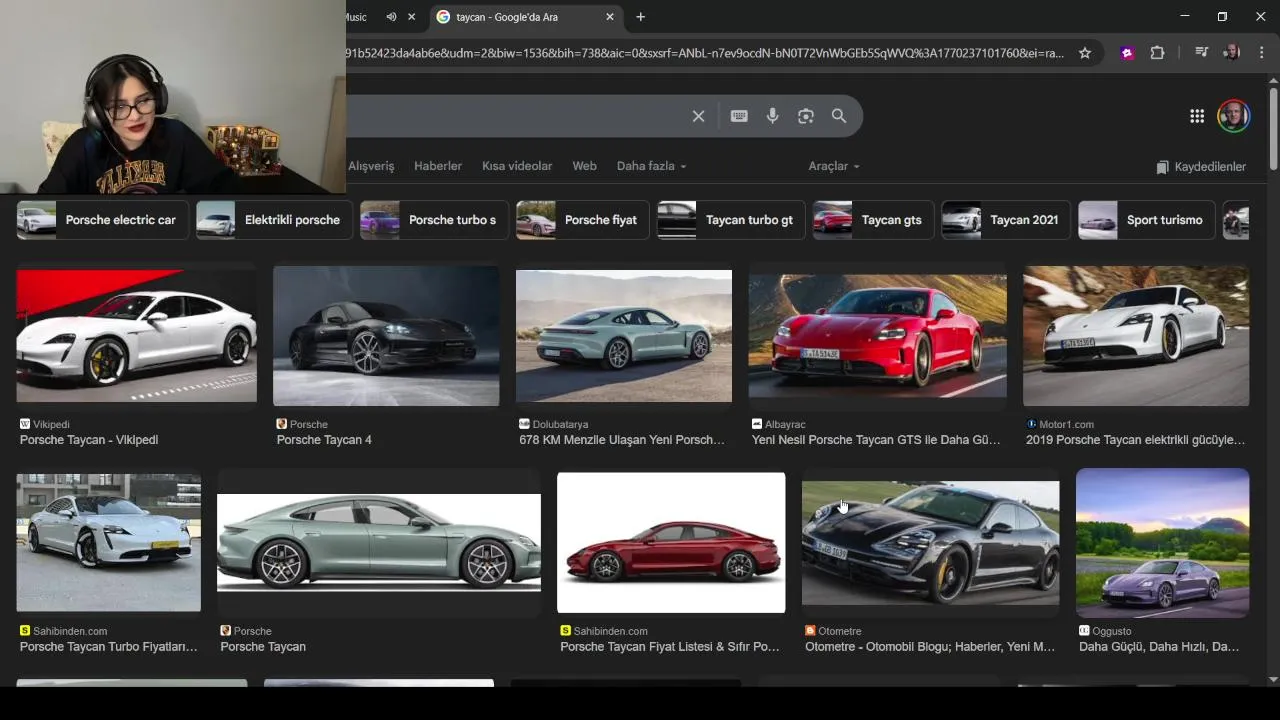1280x720 pixels.
Task: Select the Porsche fiyat chip
Action: click(581, 220)
